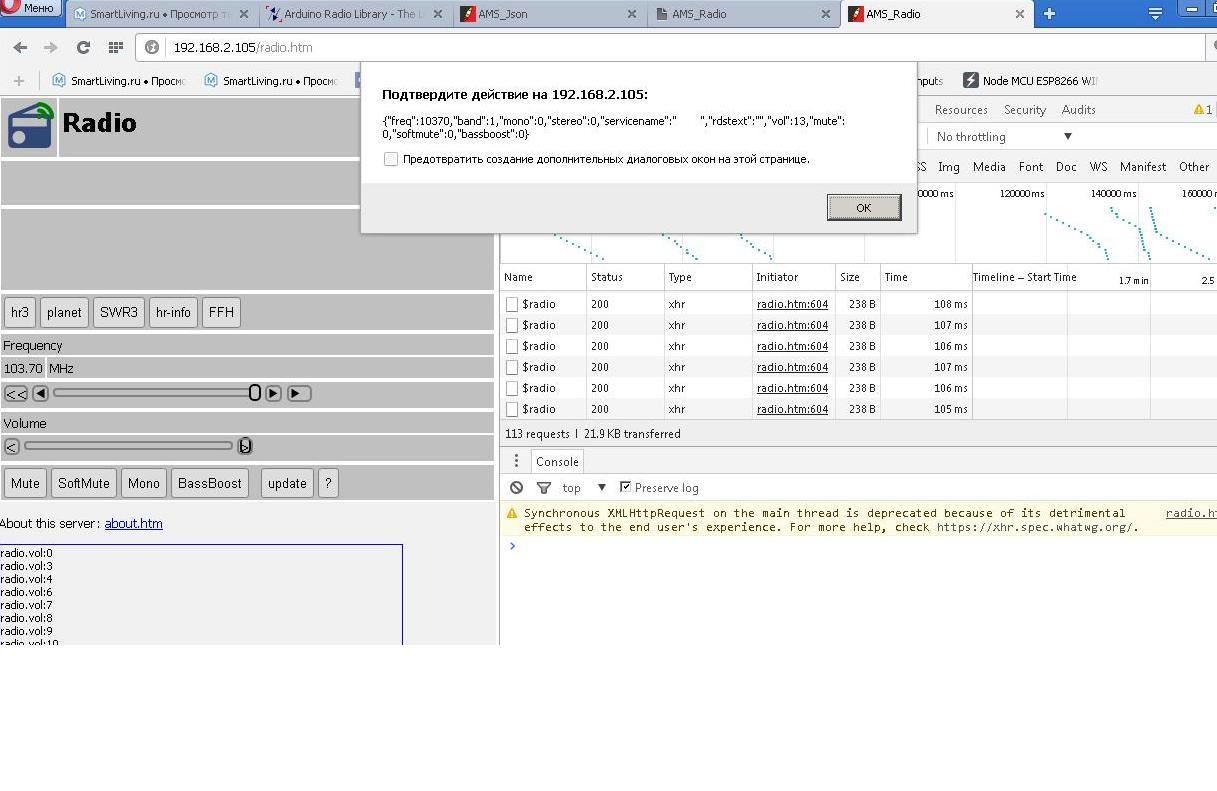Open the Security tab in DevTools

1024,110
